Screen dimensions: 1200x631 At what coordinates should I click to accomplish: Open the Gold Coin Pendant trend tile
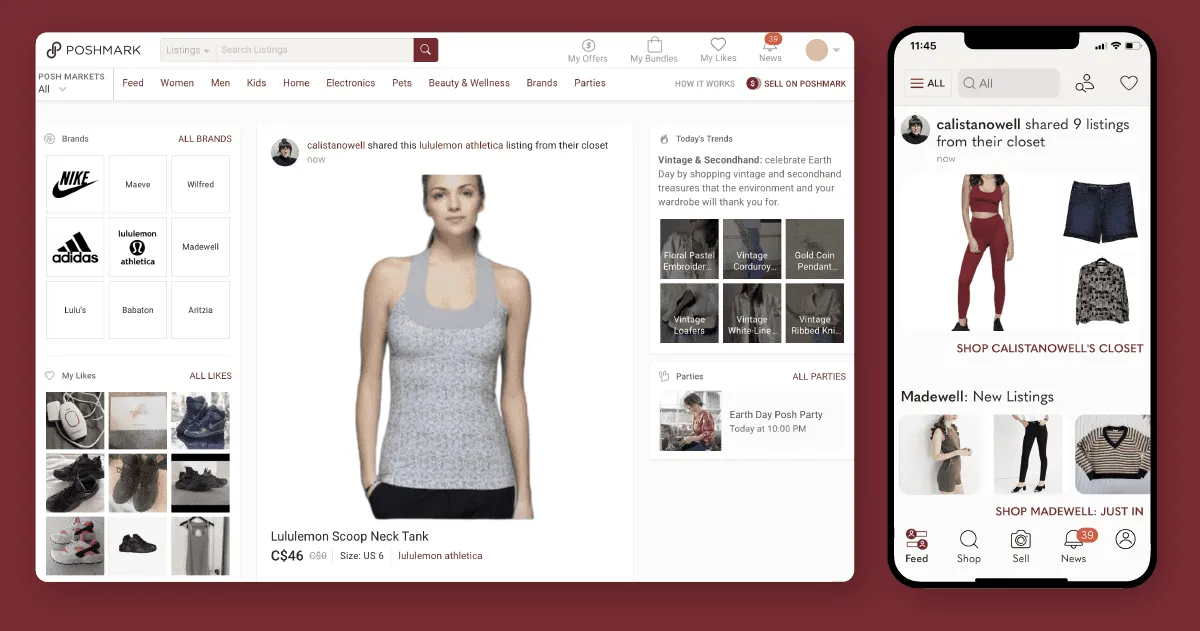pyautogui.click(x=815, y=249)
